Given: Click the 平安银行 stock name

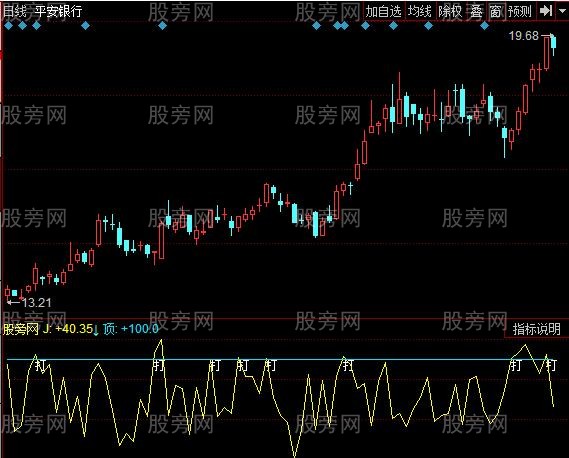Looking at the screenshot, I should pyautogui.click(x=58, y=11).
